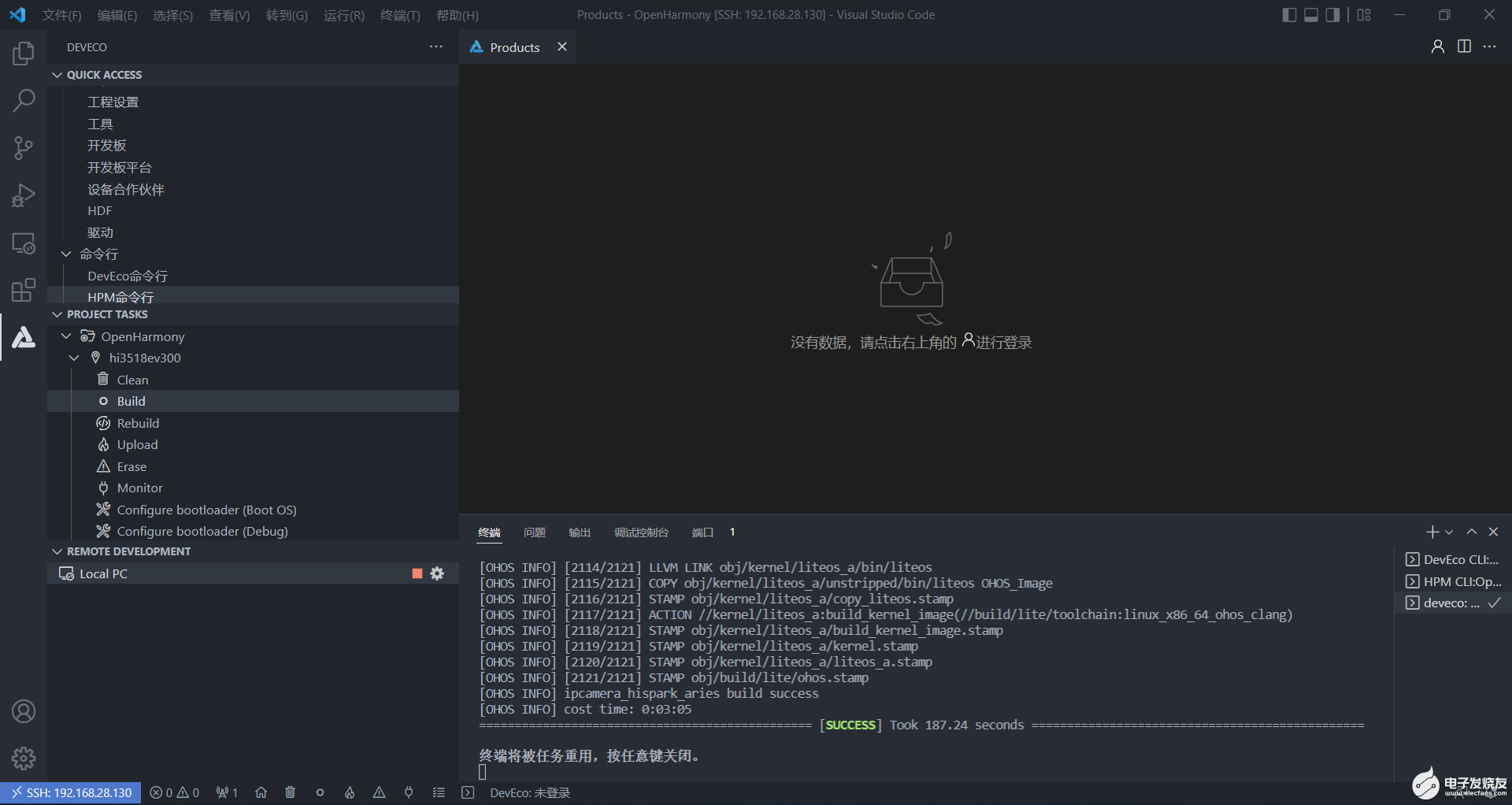Open Extensions view

click(24, 290)
